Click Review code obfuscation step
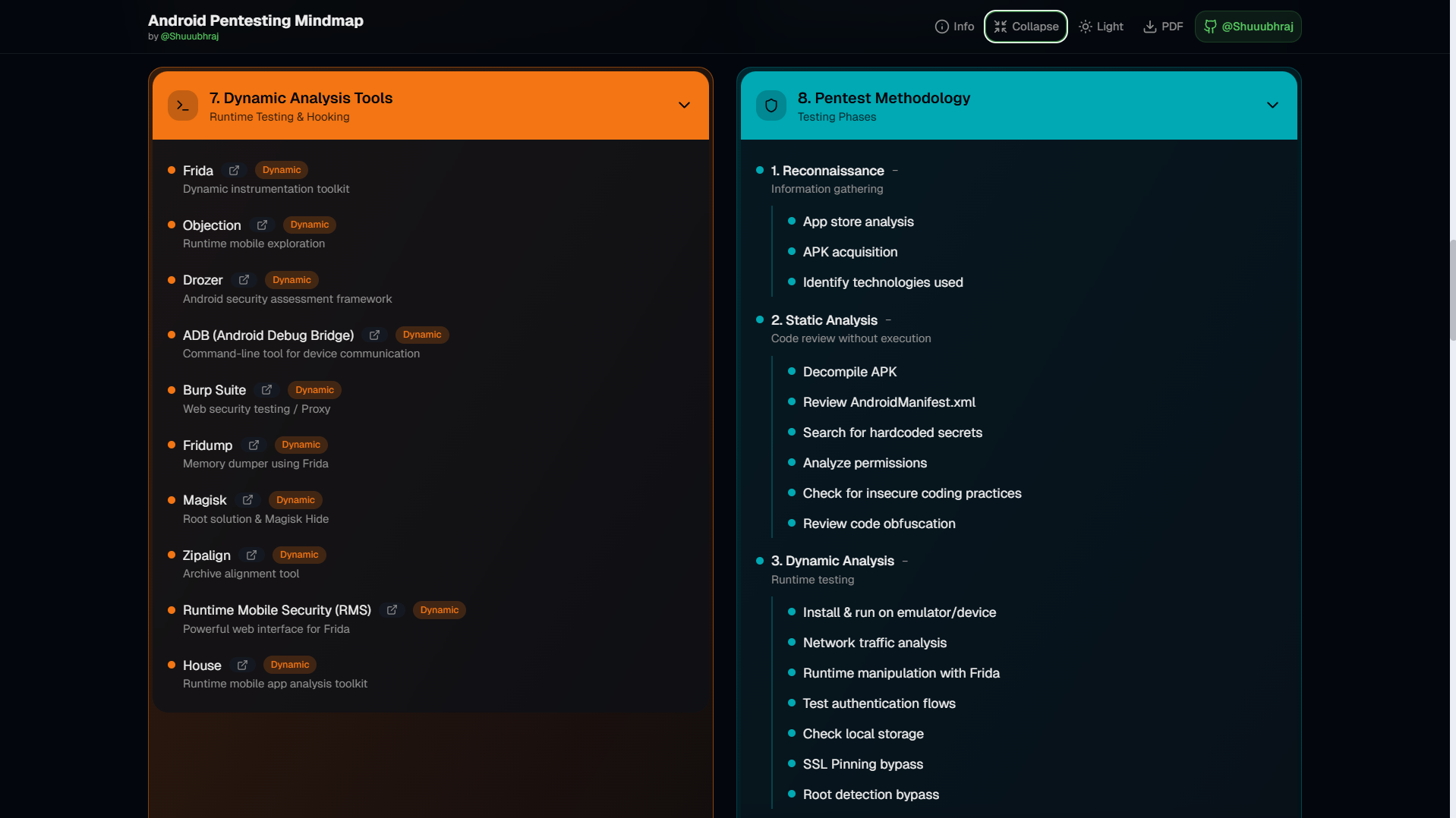 [x=879, y=524]
